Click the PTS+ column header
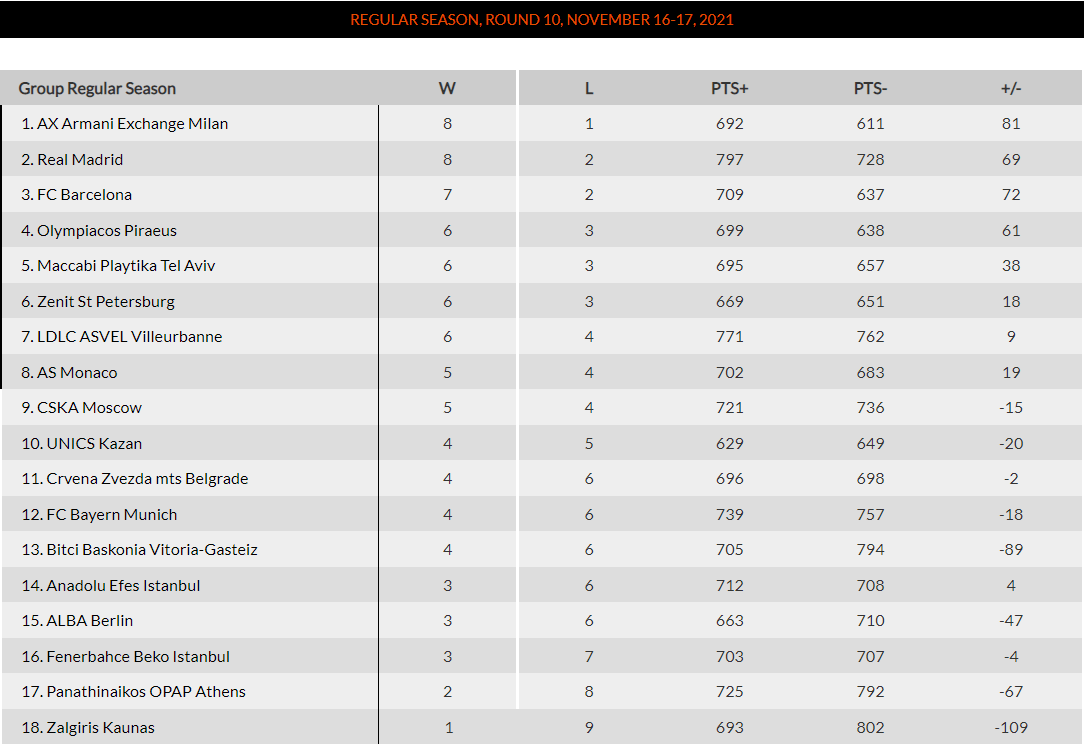The height and width of the screenshot is (748, 1087). (x=729, y=89)
